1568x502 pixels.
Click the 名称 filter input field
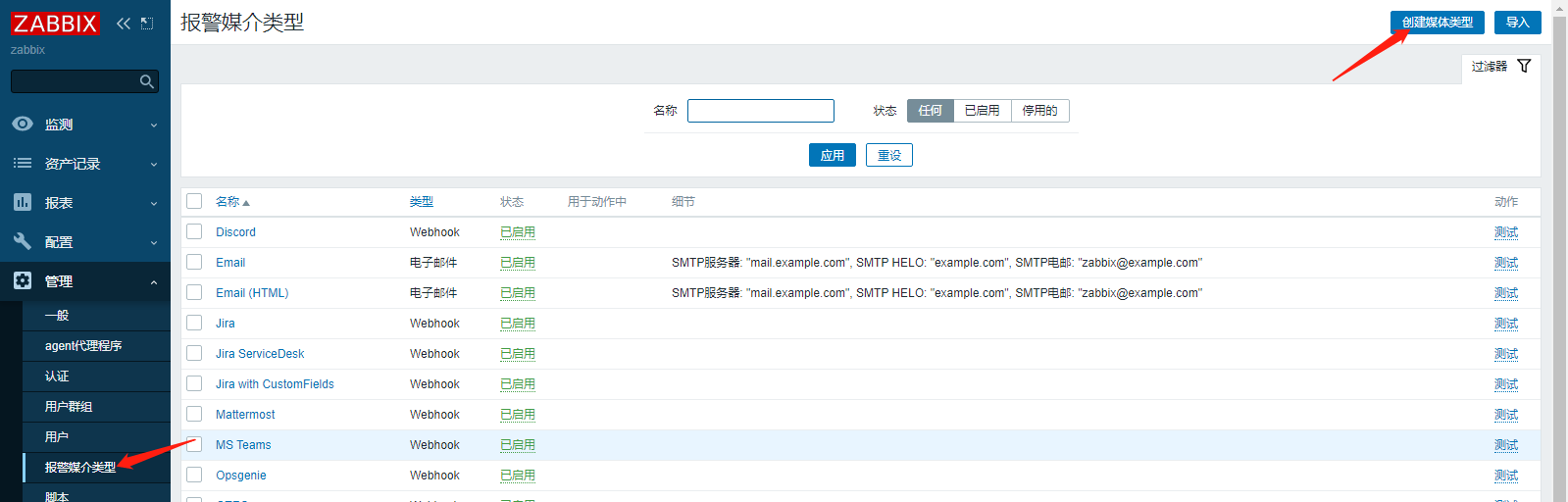click(x=761, y=111)
